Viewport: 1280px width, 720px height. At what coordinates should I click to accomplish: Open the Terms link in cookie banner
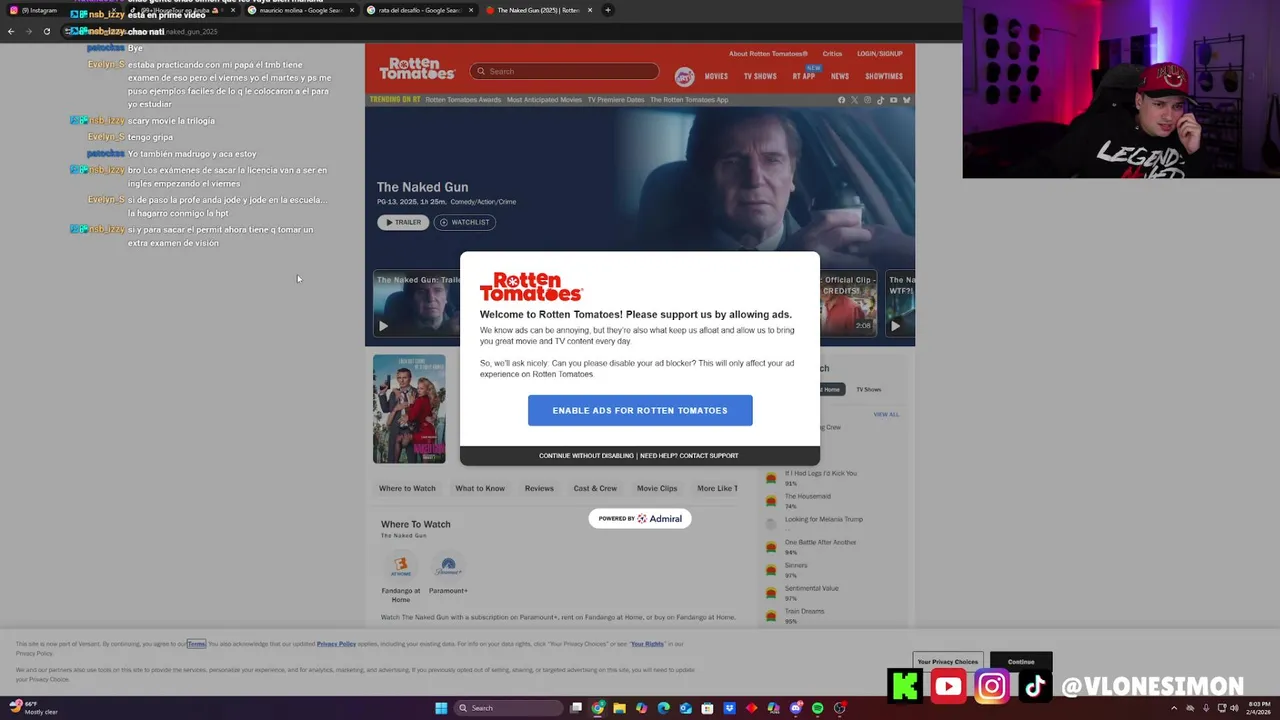(196, 644)
